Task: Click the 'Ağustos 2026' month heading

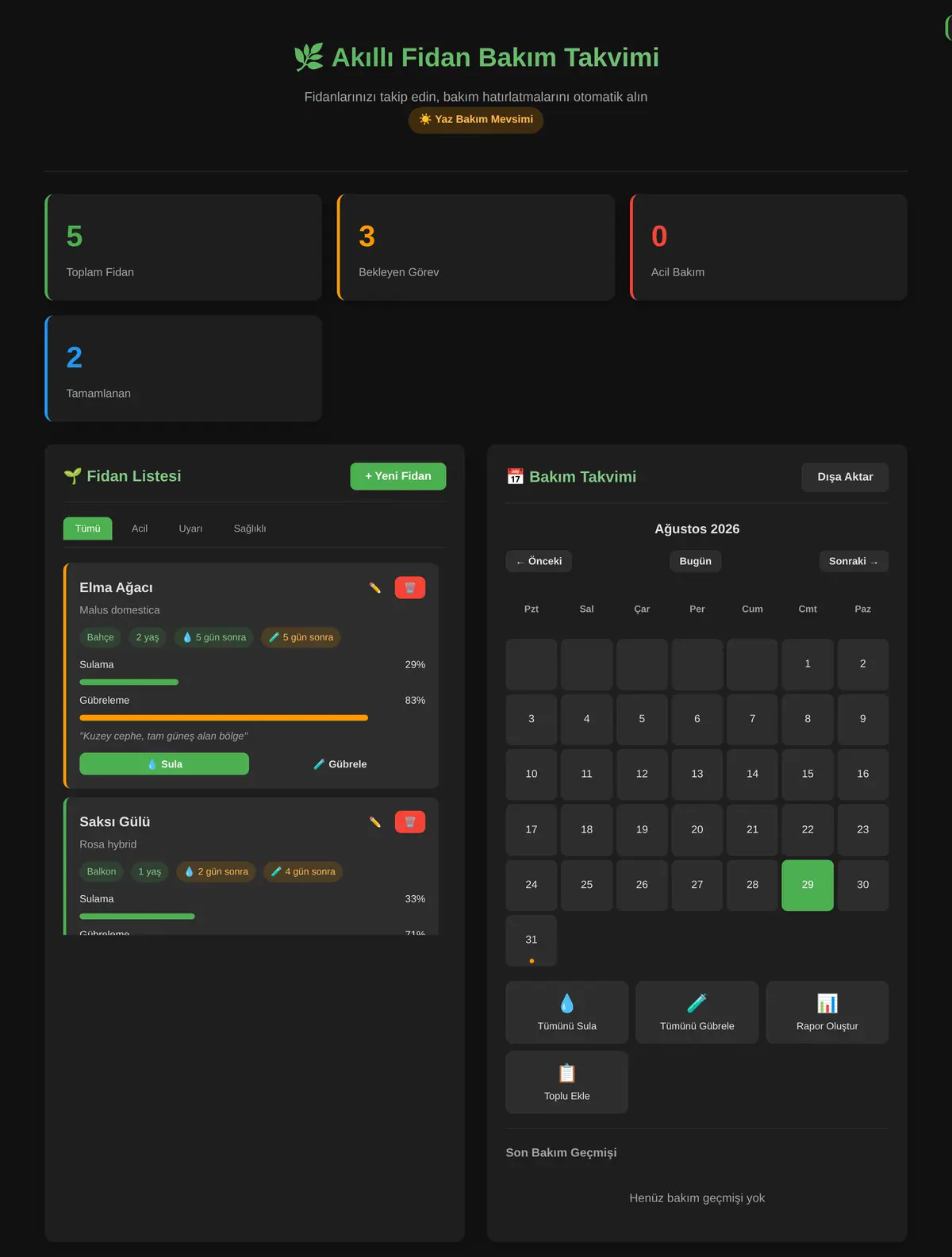Action: pos(697,529)
